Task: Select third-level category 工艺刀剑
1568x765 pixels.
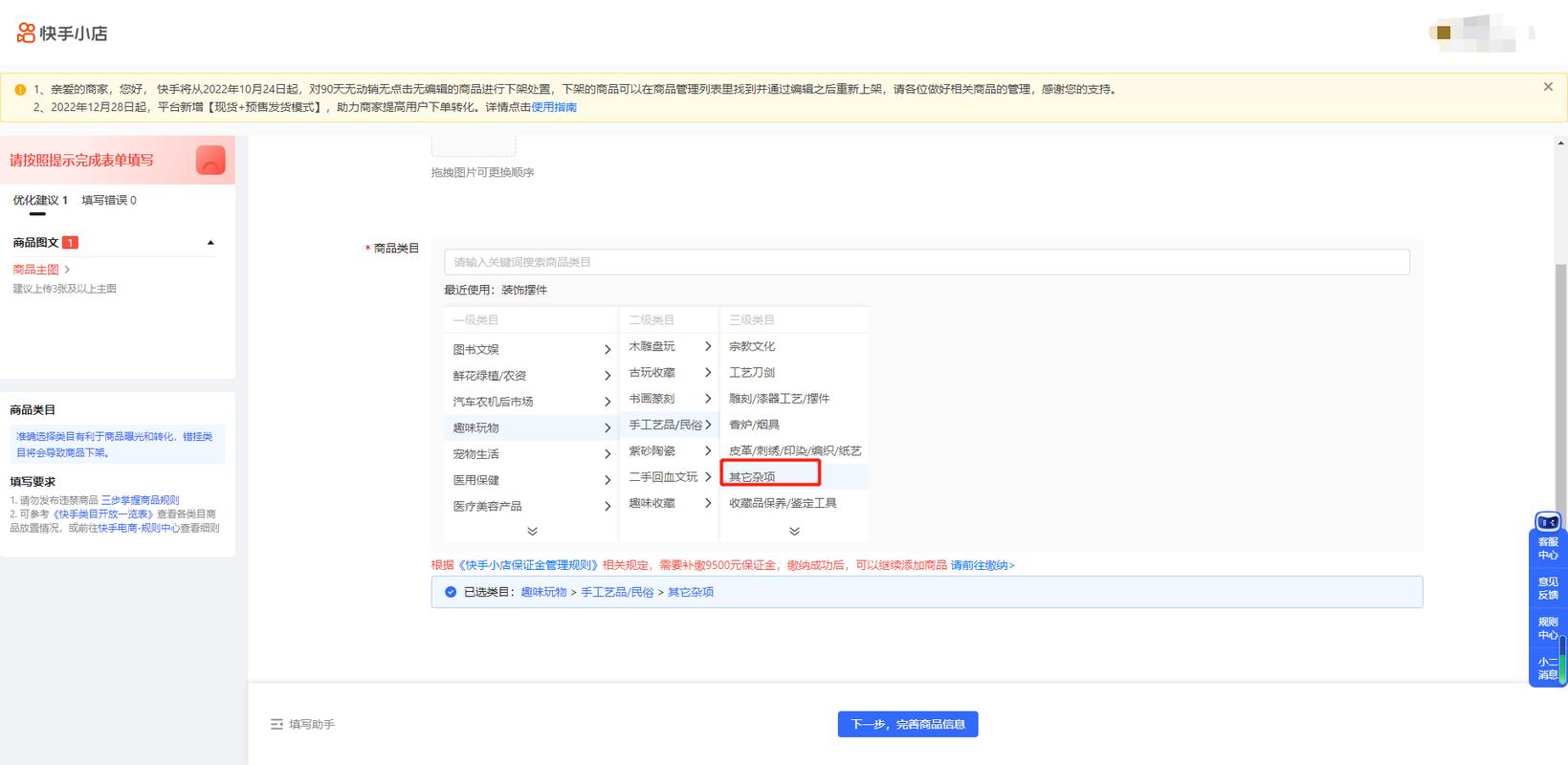Action: (x=752, y=372)
